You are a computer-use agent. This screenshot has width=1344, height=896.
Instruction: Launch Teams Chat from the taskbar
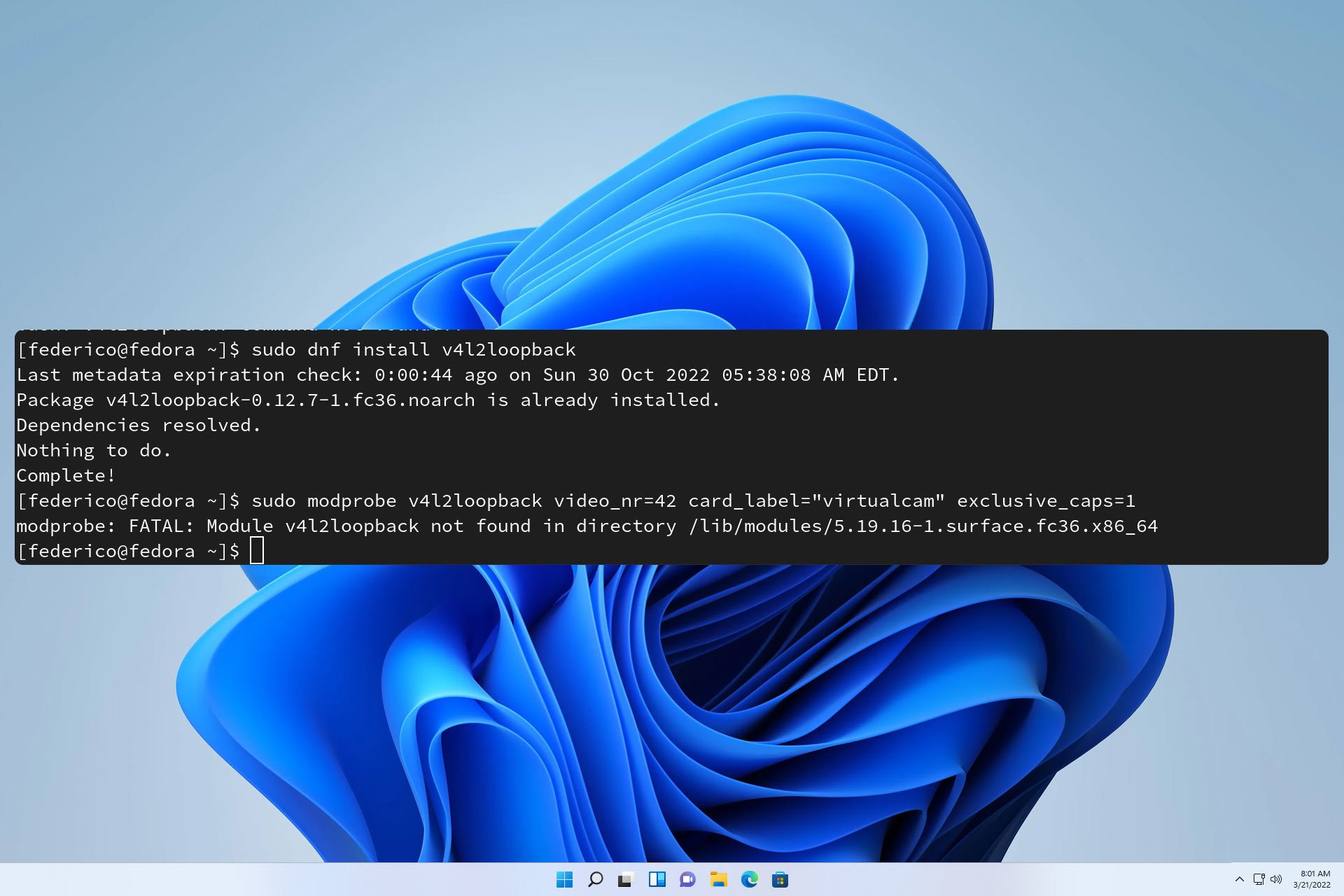(689, 879)
